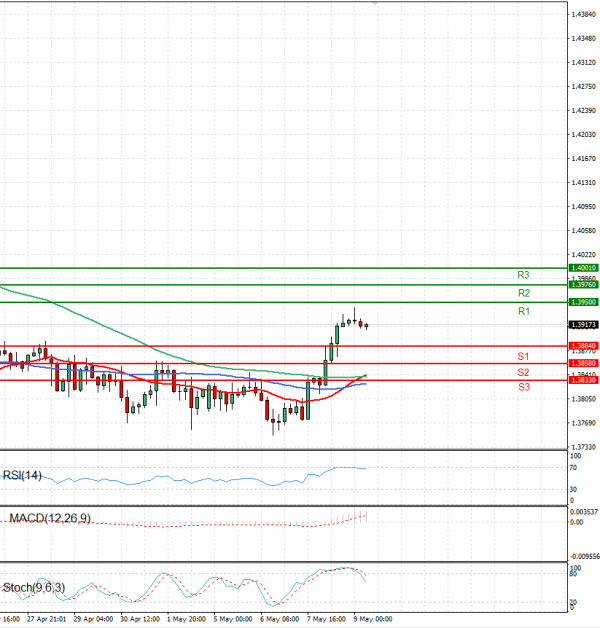Viewport: 600px width, 628px height.
Task: Click the 9 May 00:00 time label
Action: click(370, 619)
